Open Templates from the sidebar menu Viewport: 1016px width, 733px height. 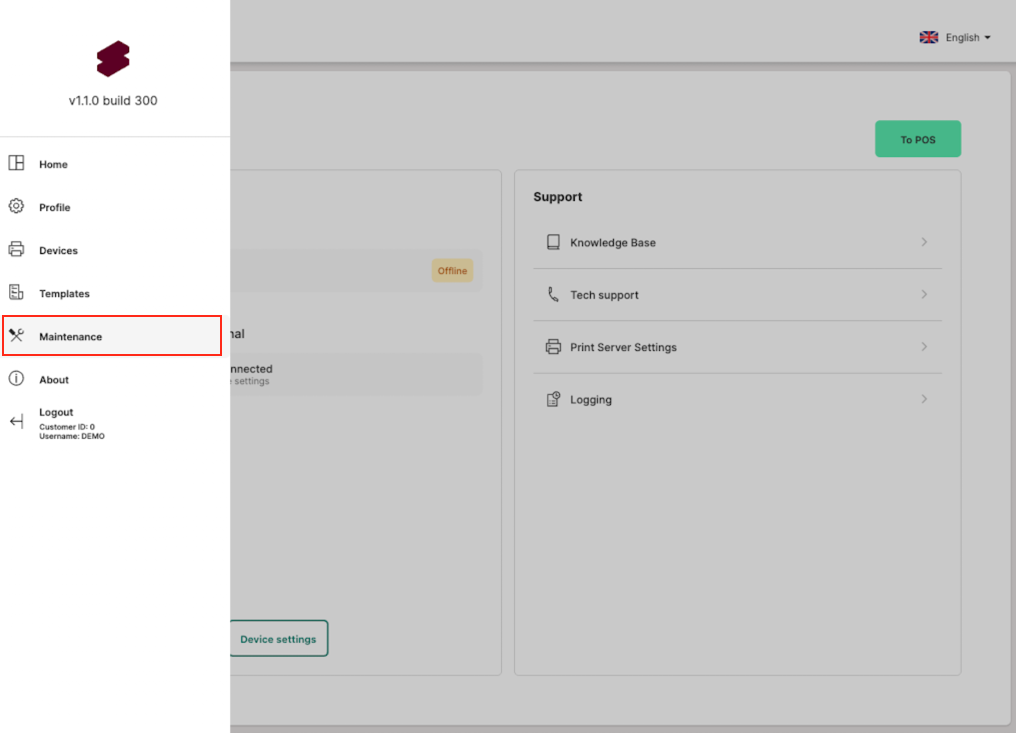pos(64,293)
